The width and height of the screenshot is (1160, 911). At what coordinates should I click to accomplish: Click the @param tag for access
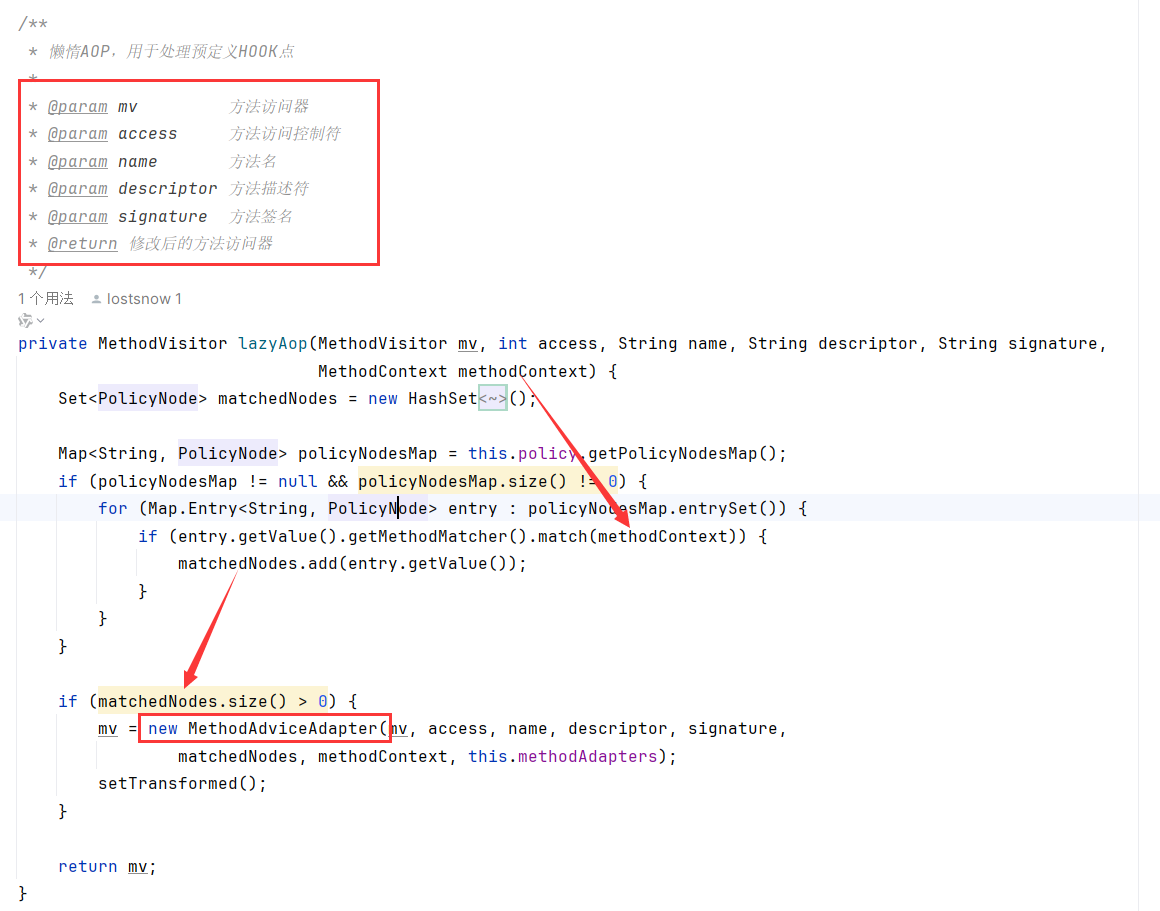(77, 134)
